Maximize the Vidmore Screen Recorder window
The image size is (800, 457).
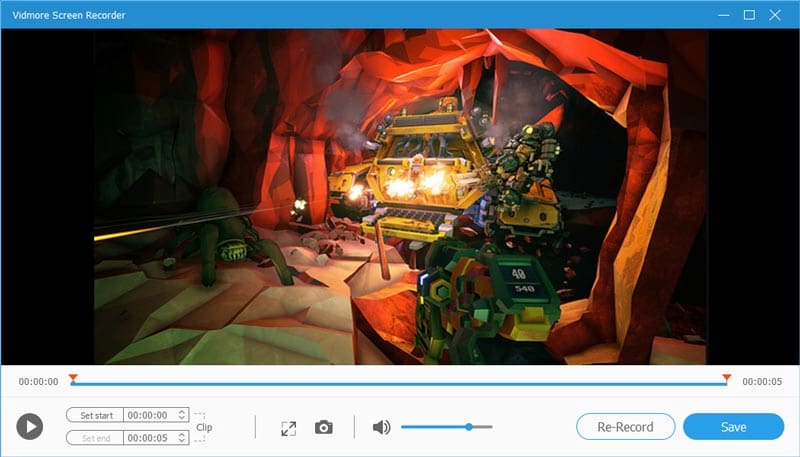click(749, 15)
